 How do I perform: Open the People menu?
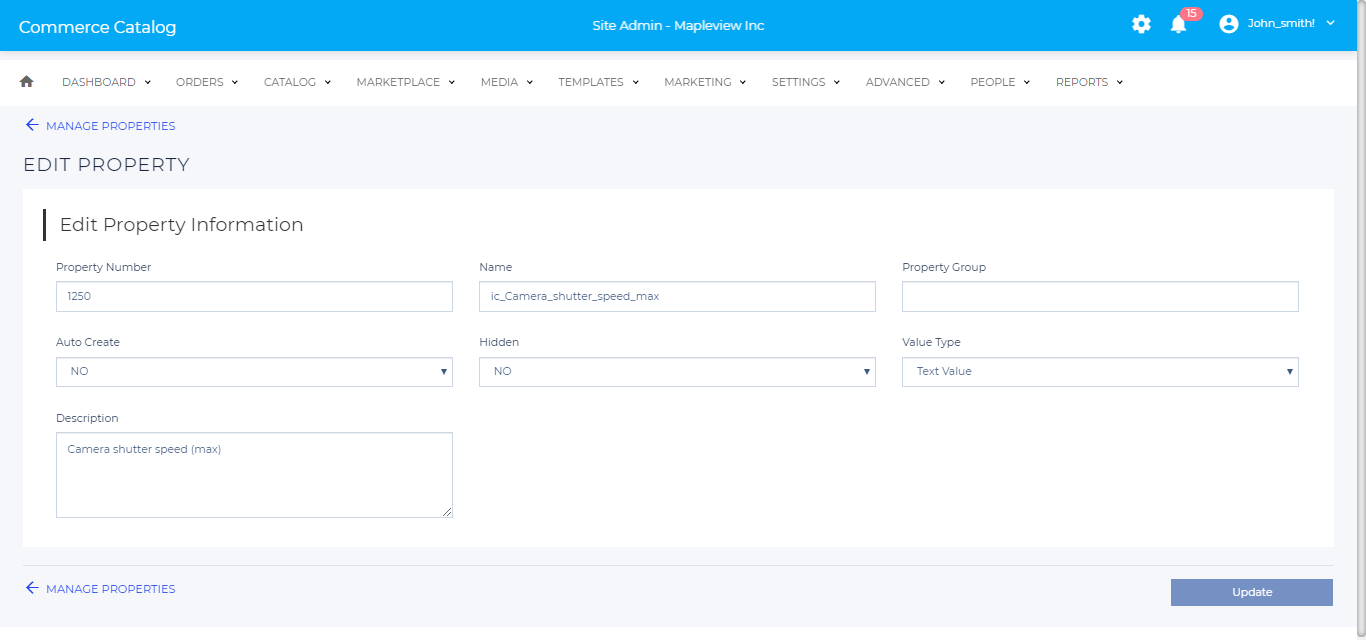(1000, 82)
